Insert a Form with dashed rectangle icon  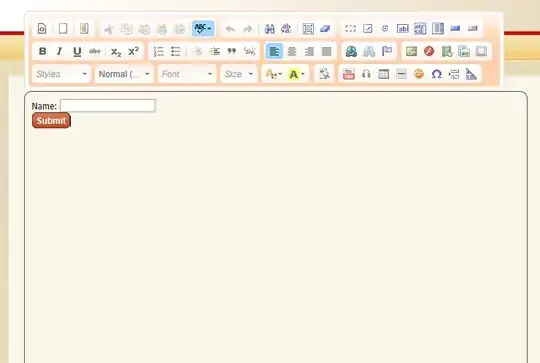pyautogui.click(x=350, y=29)
